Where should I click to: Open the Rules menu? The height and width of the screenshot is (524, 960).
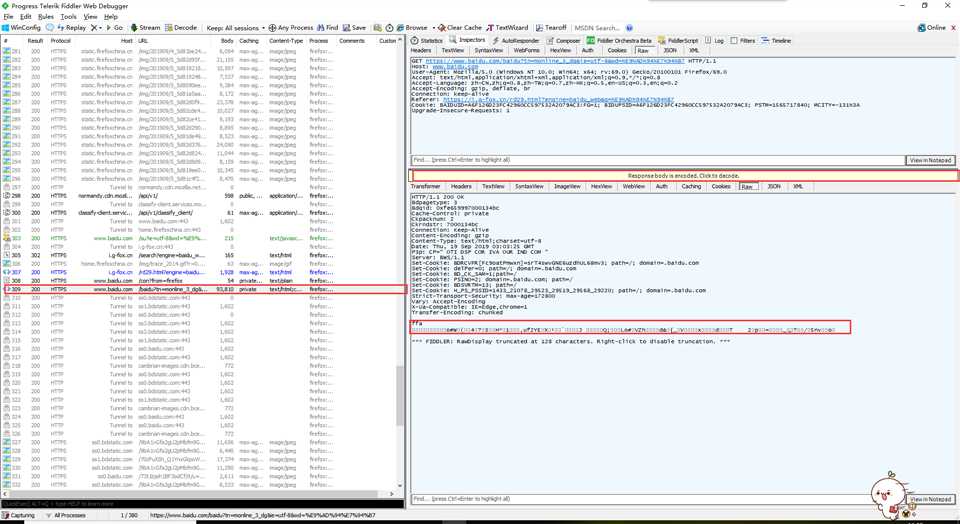pos(46,17)
